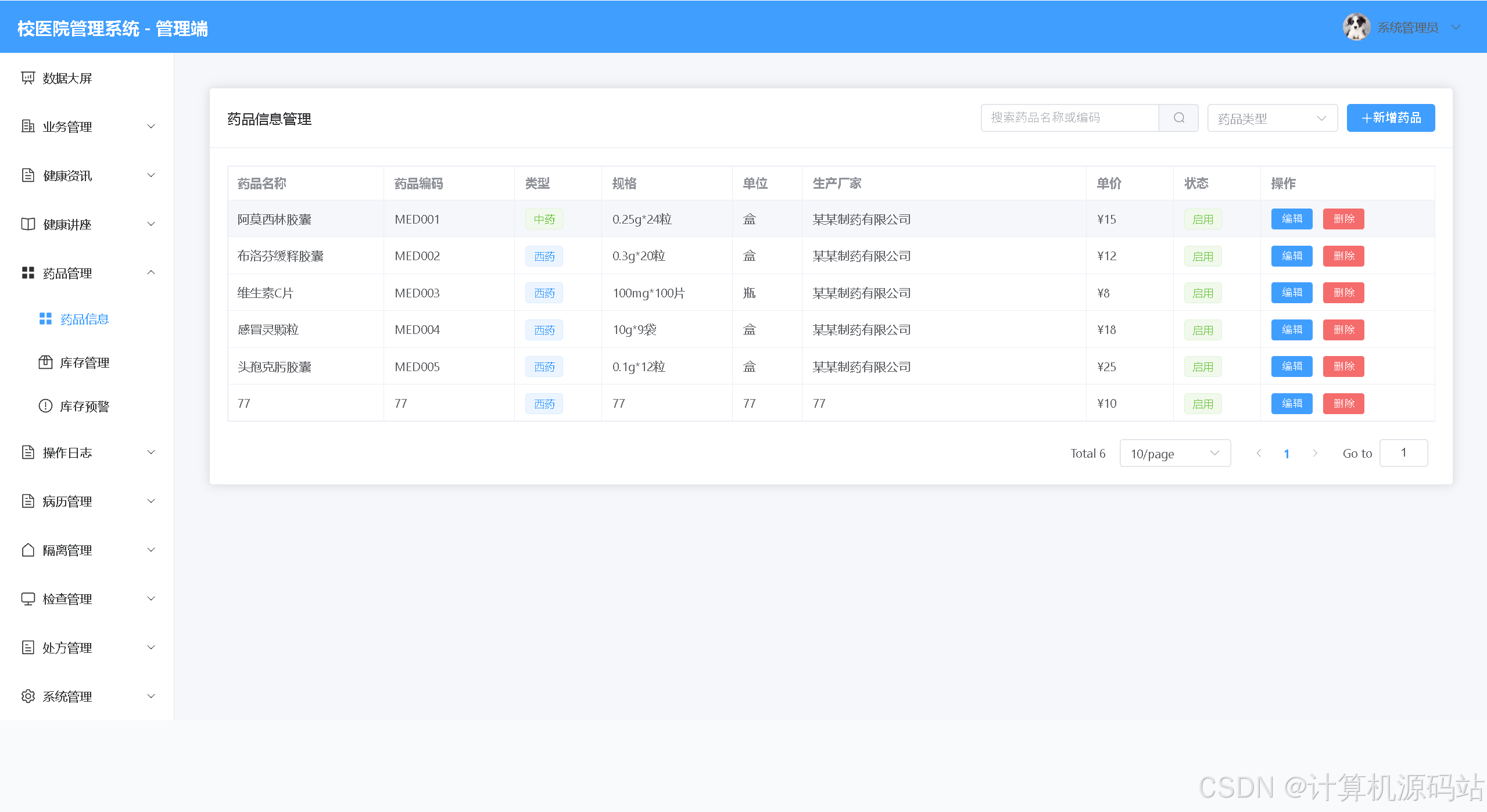Click the 库存预警 warning-circle icon
The width and height of the screenshot is (1487, 812).
point(45,406)
